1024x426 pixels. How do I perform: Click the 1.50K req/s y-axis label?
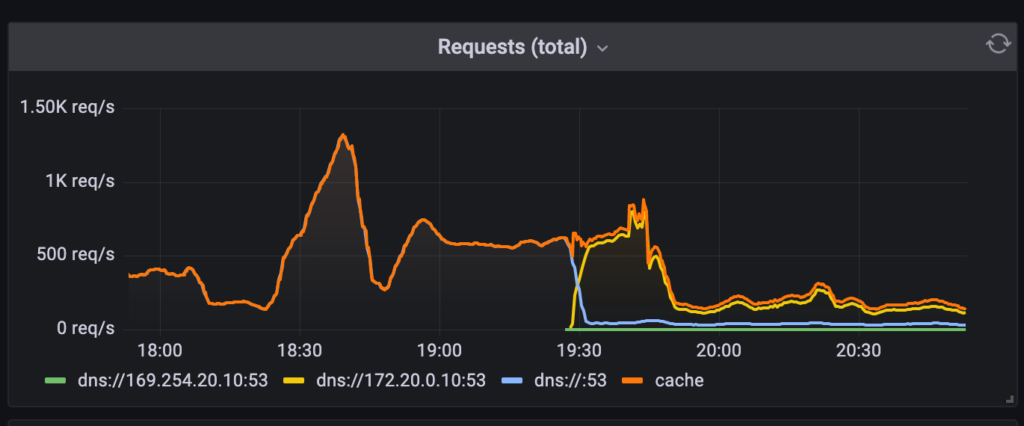click(x=68, y=107)
